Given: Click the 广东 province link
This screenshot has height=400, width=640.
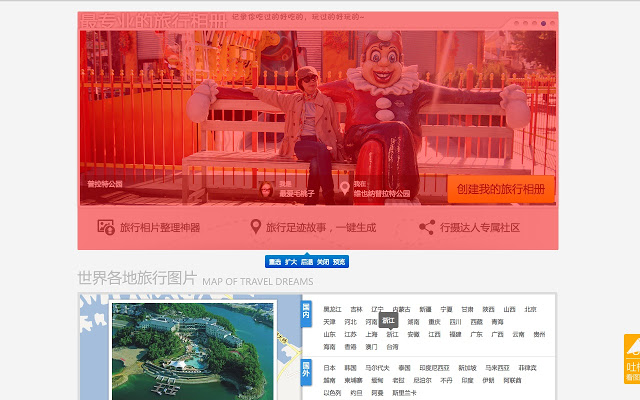Looking at the screenshot, I should [476, 334].
